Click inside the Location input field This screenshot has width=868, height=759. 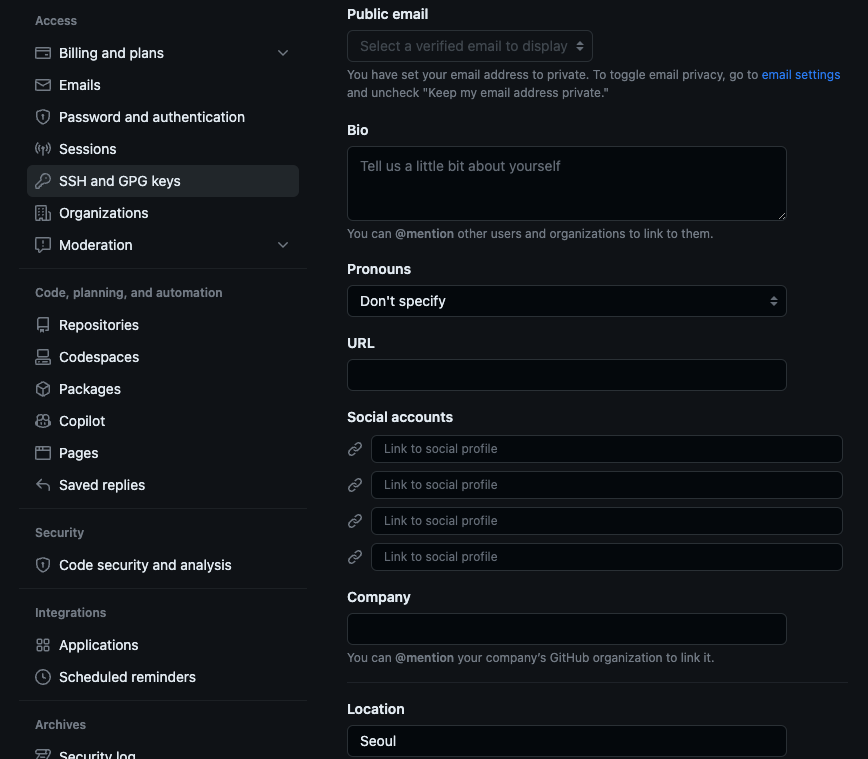[x=566, y=741]
